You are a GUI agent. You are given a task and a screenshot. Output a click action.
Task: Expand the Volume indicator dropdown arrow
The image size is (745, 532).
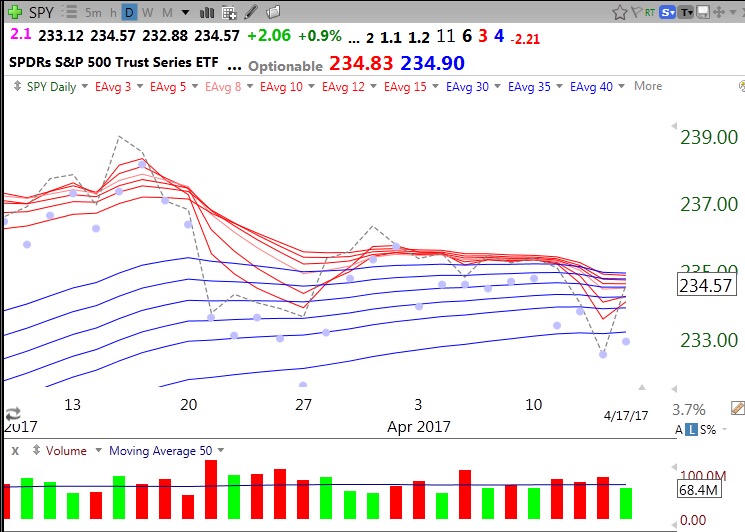tap(98, 450)
